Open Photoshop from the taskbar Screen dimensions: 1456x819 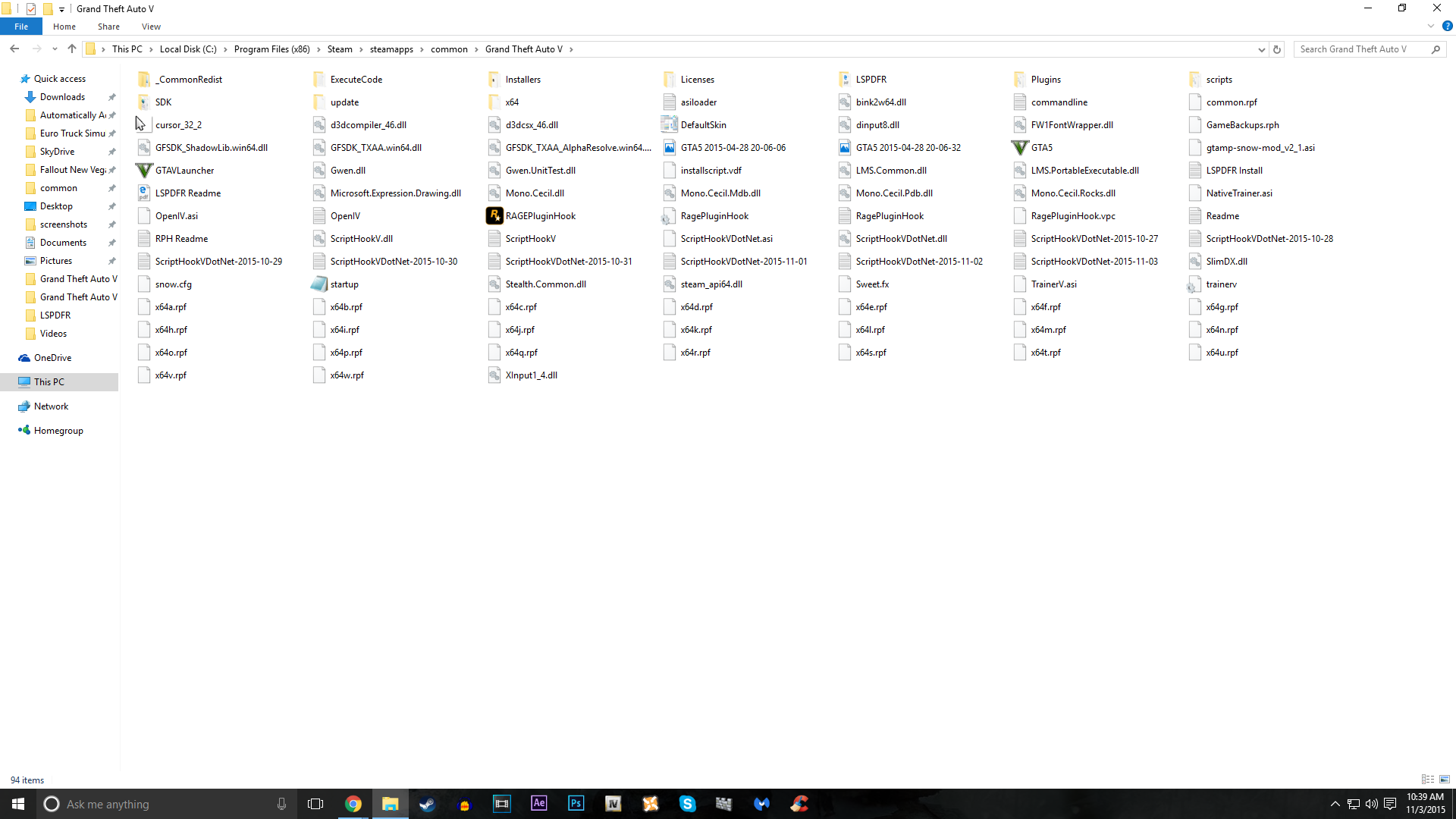(576, 804)
